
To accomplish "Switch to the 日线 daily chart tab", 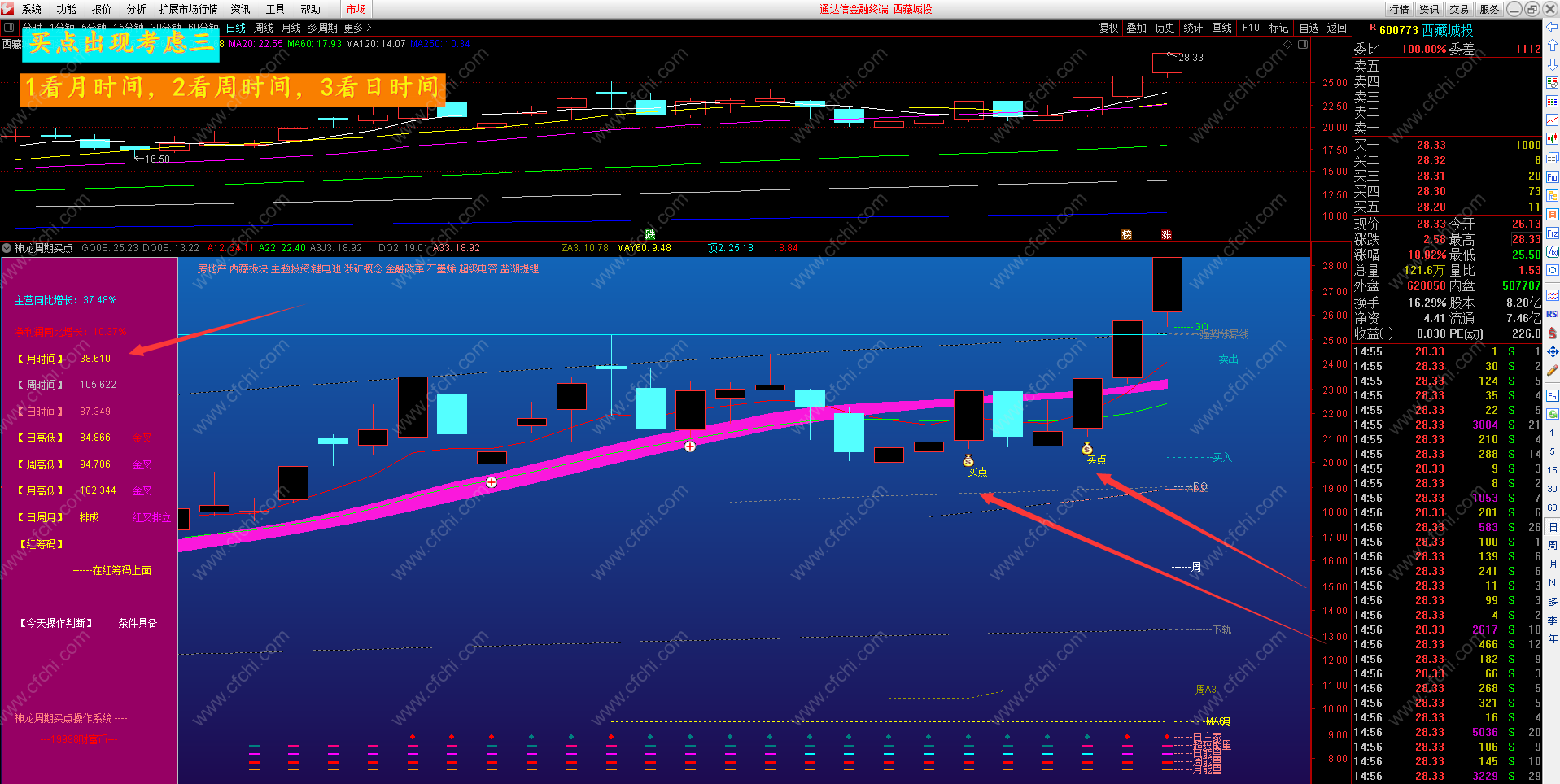I will [x=236, y=28].
